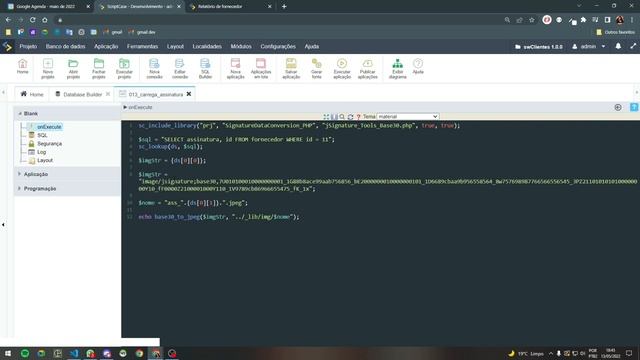
Task: Open the Configurações menu
Action: tap(278, 47)
